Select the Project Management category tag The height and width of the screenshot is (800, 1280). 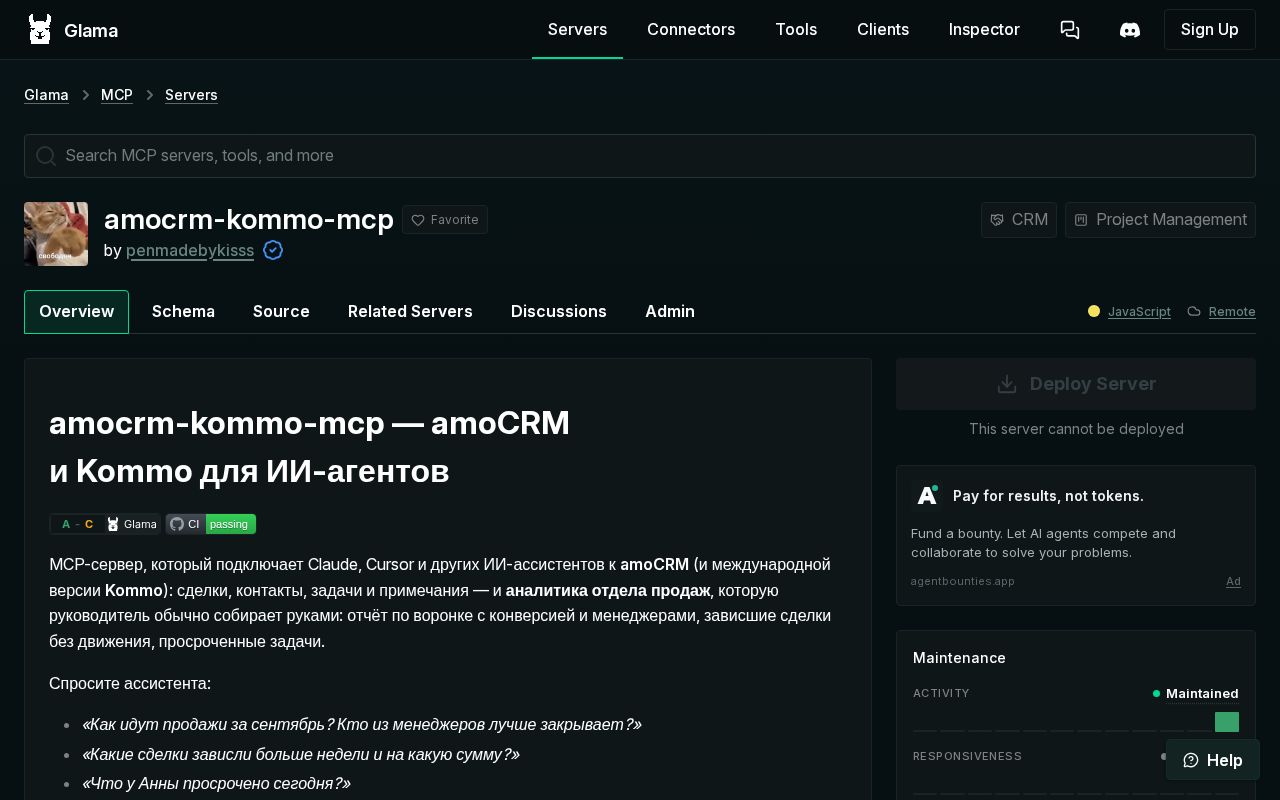tap(1160, 220)
